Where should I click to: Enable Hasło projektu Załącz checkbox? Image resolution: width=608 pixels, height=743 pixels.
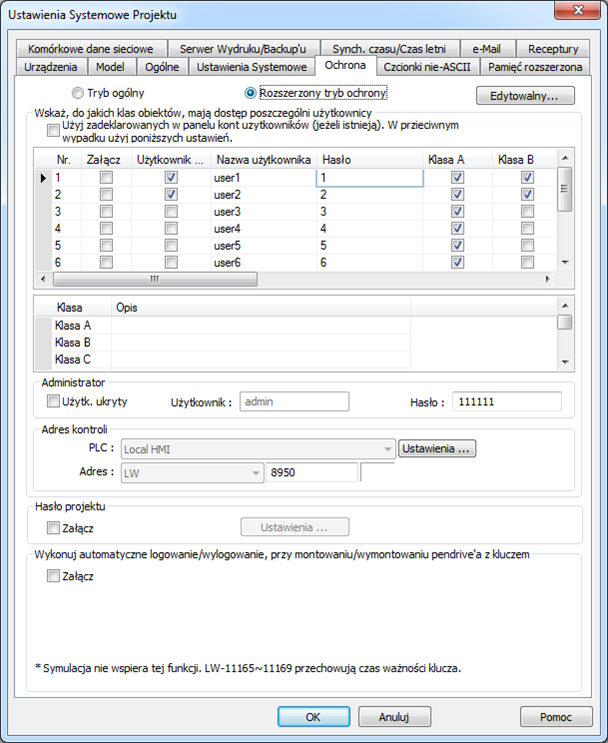[53, 527]
